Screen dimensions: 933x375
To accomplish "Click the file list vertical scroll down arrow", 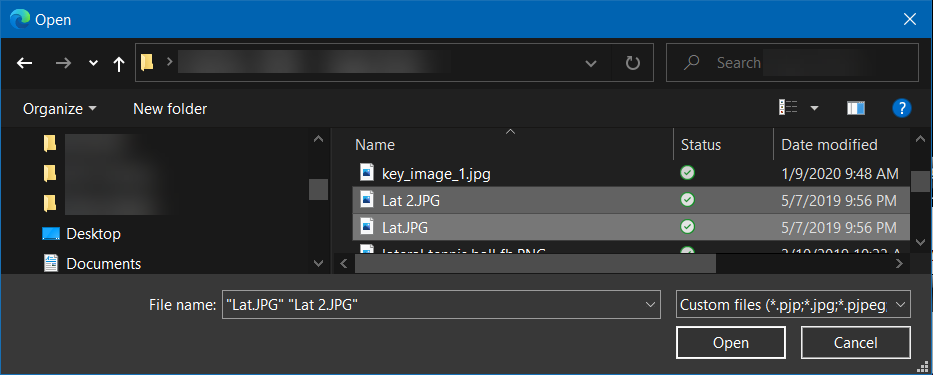I will (920, 242).
